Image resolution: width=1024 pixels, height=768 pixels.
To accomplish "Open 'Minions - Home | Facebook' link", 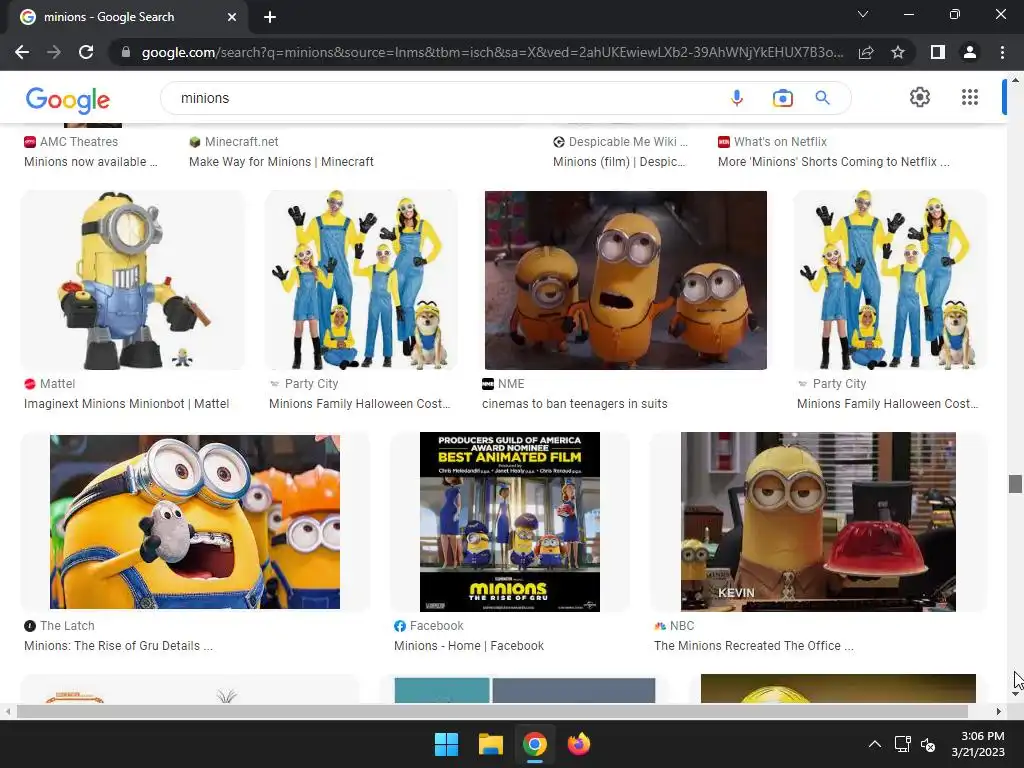I will coord(469,645).
